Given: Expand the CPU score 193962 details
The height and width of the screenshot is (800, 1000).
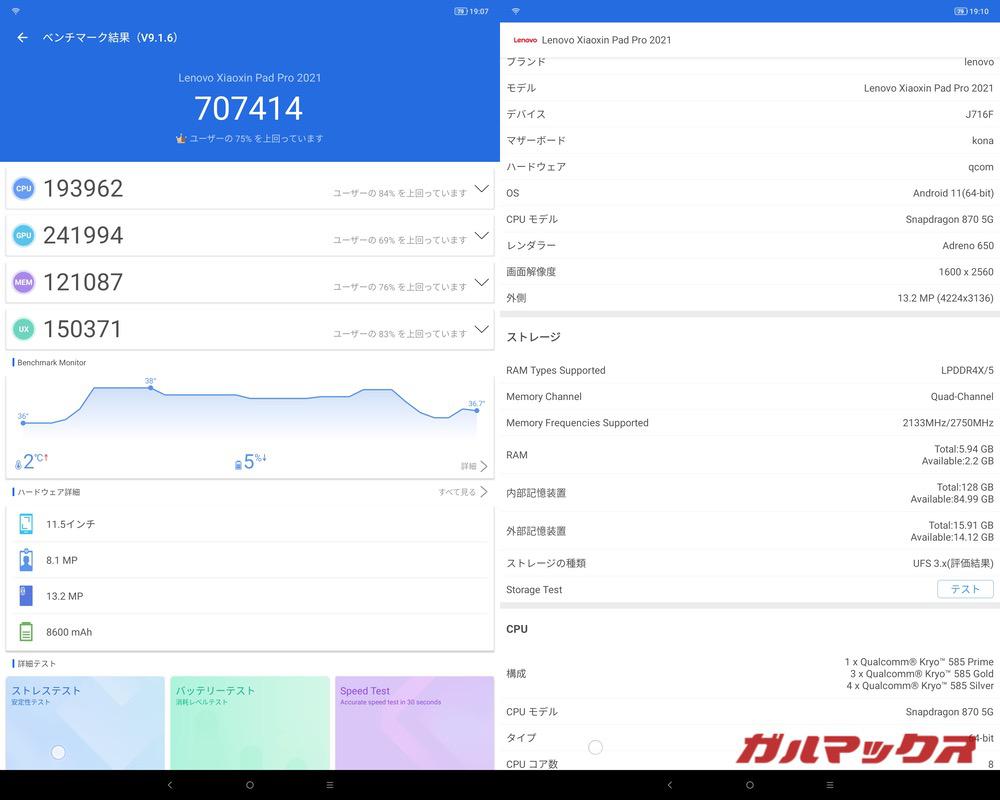Looking at the screenshot, I should pyautogui.click(x=480, y=188).
